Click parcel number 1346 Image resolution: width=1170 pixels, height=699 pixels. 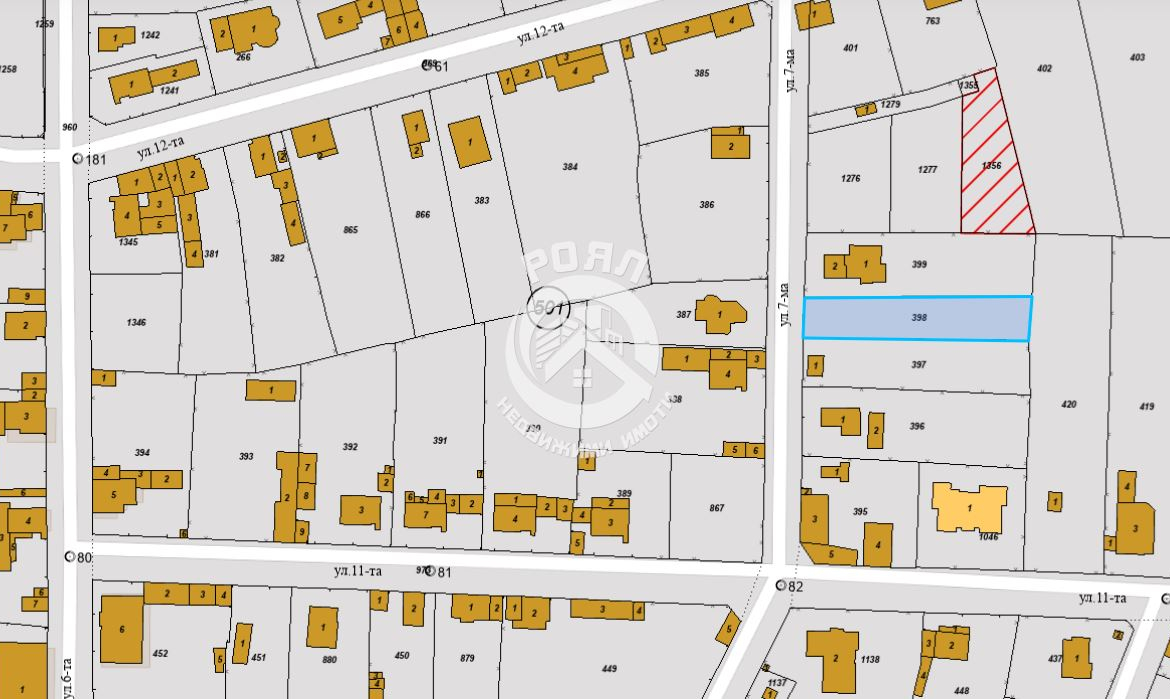click(136, 323)
